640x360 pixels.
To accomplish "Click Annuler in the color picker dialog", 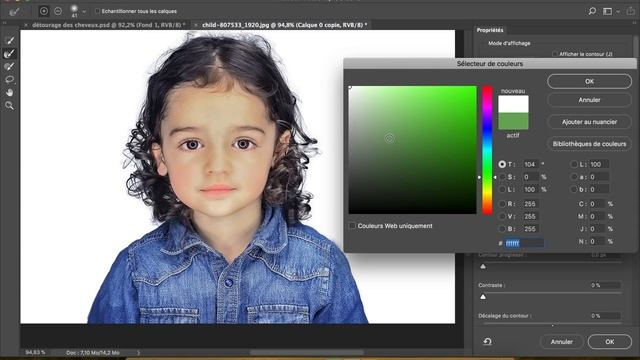I will [589, 100].
